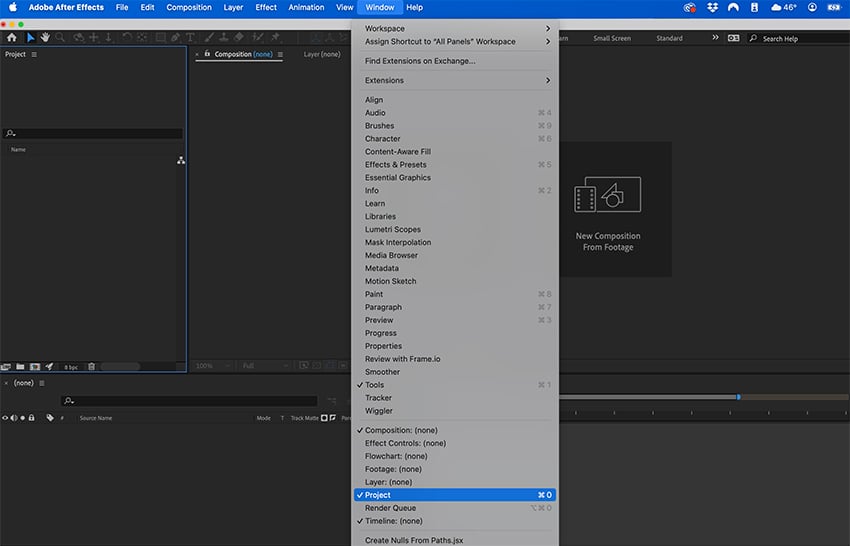Switch to the Standard workspace
850x546 pixels.
click(x=669, y=38)
